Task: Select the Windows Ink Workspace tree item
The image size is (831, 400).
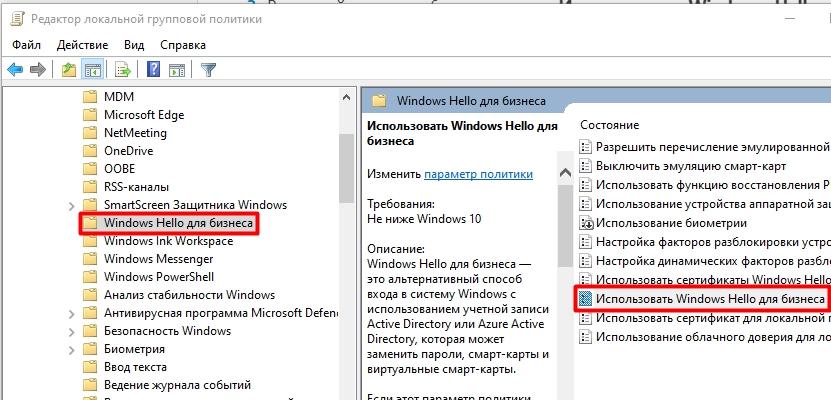Action: 168,241
